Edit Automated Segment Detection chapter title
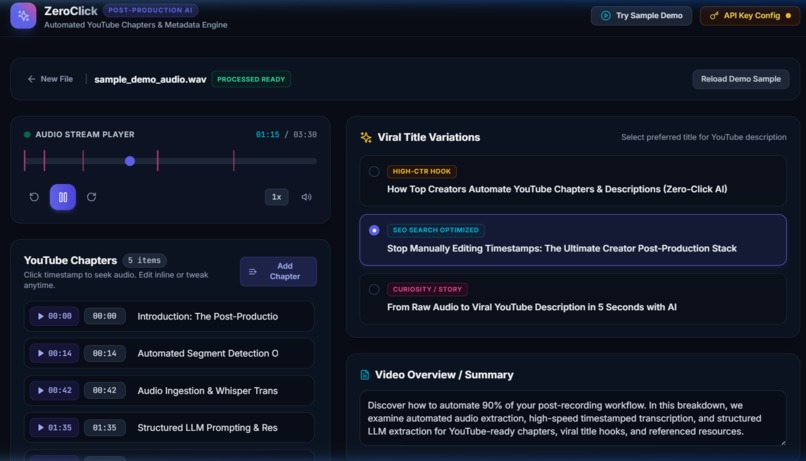 point(208,354)
